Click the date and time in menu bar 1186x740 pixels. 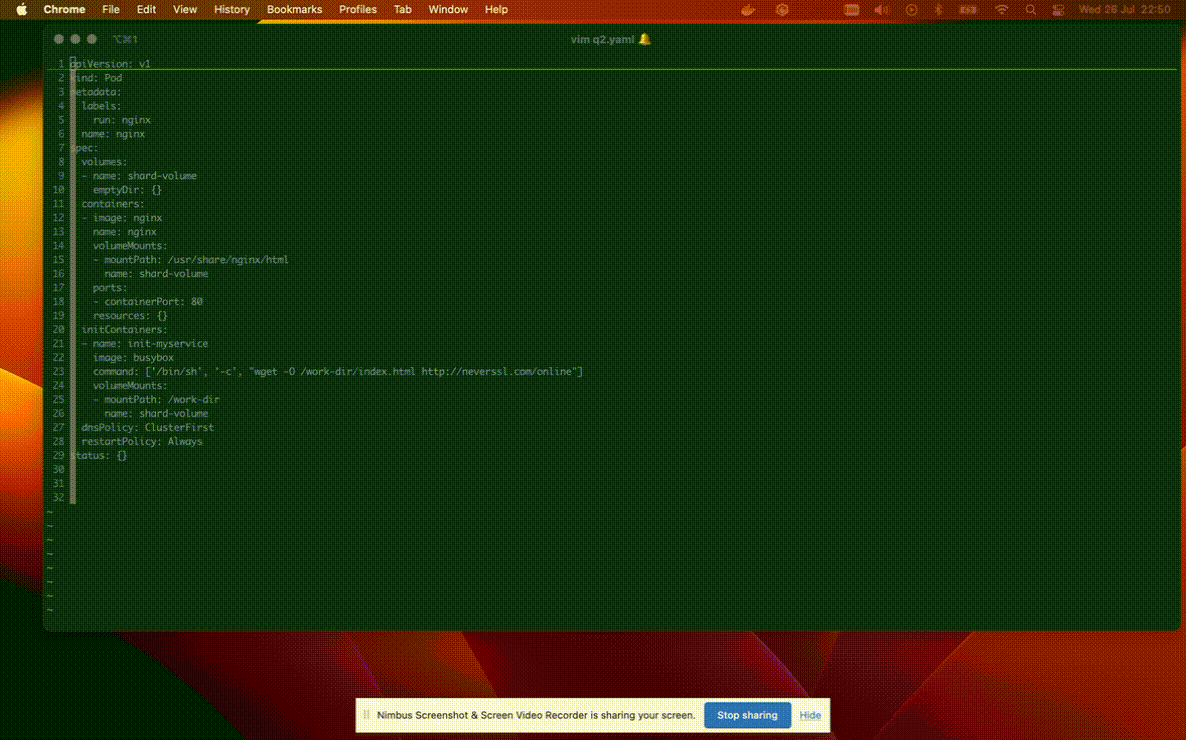coord(1124,10)
